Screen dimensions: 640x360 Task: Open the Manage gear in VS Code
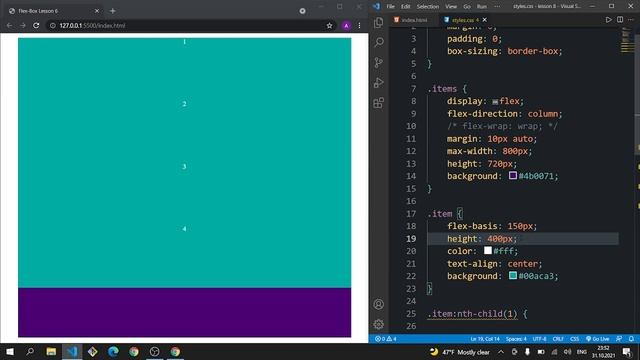[378, 324]
